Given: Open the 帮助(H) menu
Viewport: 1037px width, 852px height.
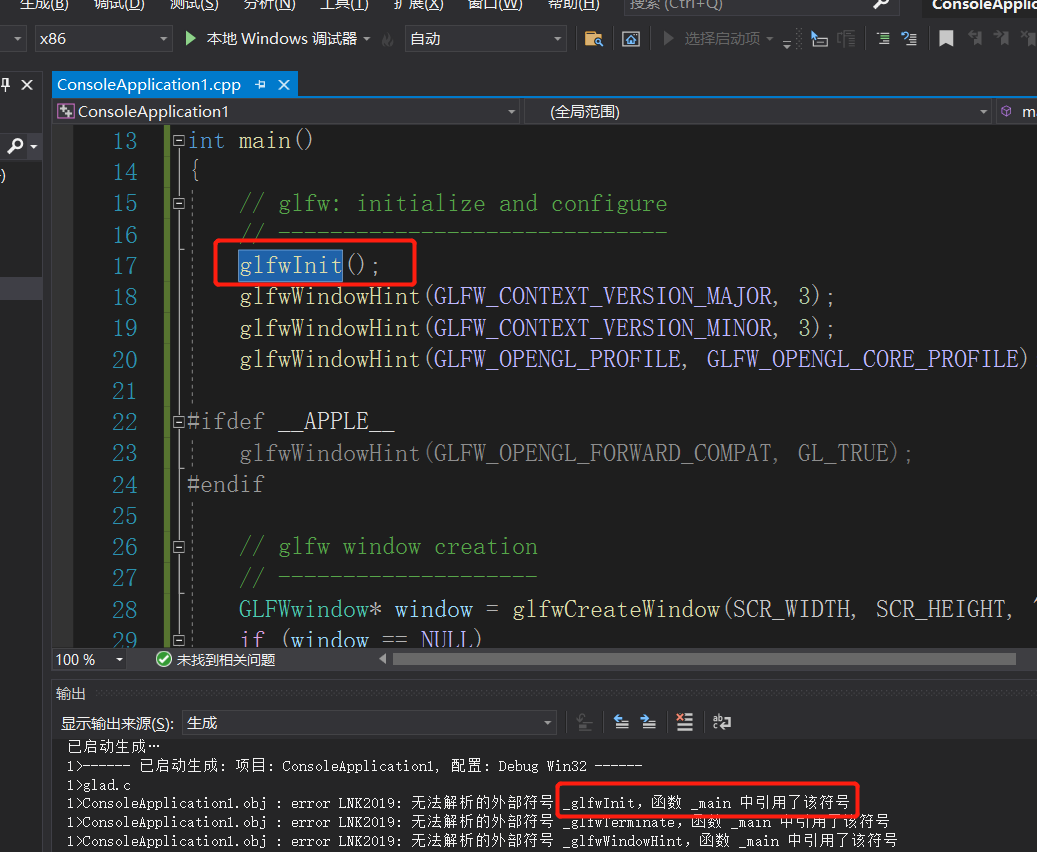Looking at the screenshot, I should 573,5.
